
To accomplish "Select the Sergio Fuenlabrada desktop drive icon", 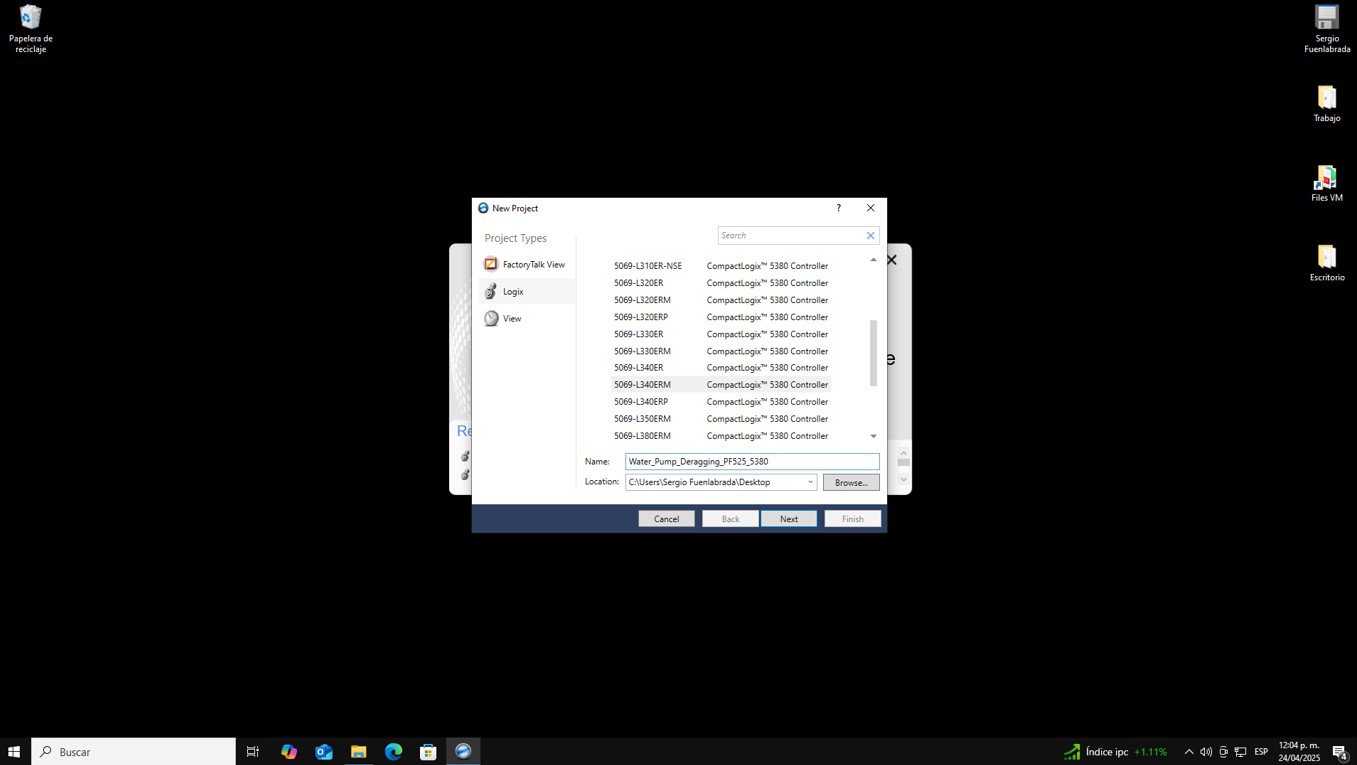I will tap(1327, 29).
